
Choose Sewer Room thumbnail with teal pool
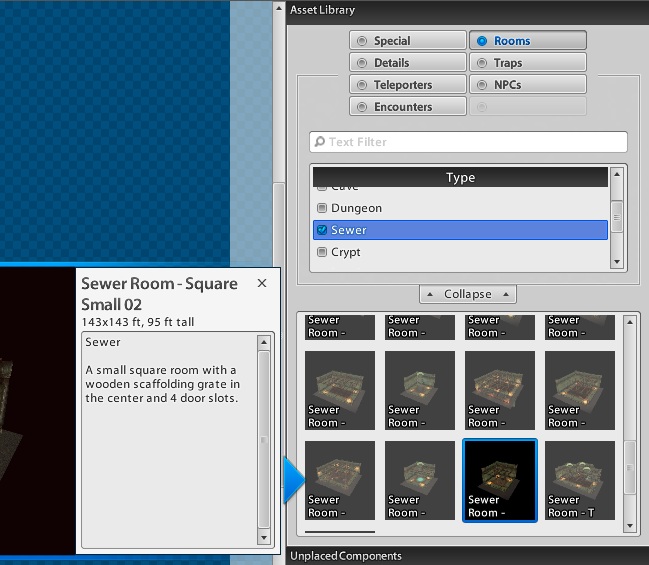pyautogui.click(x=420, y=480)
